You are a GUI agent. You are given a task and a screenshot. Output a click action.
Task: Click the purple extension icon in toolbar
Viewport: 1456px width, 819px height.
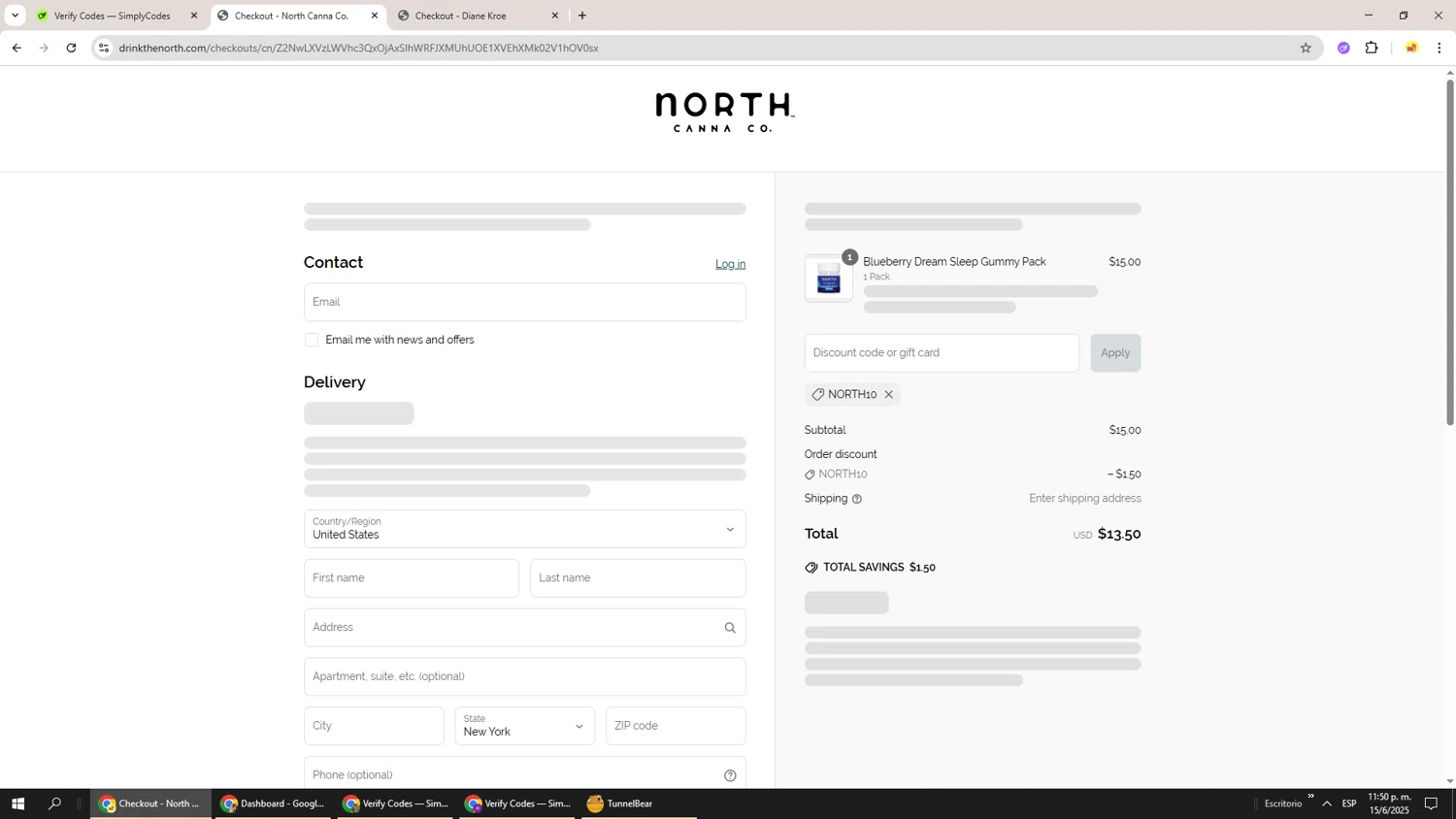[1343, 48]
